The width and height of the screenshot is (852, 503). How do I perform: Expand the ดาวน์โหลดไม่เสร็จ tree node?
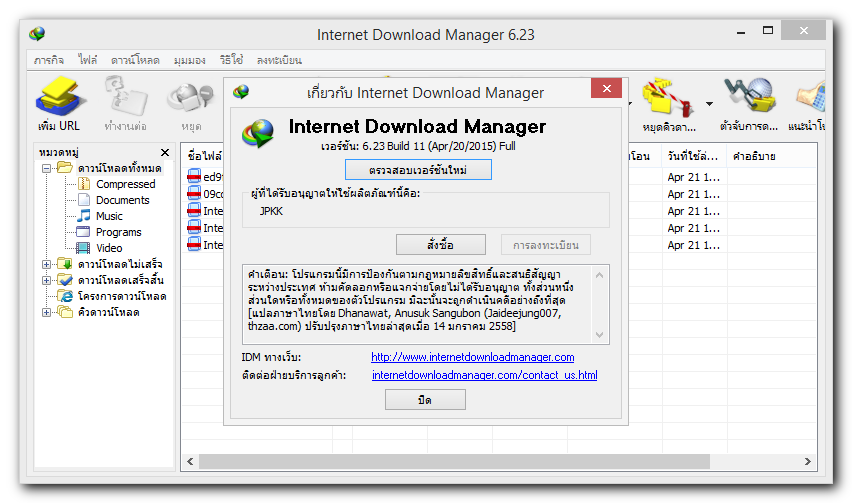(47, 265)
